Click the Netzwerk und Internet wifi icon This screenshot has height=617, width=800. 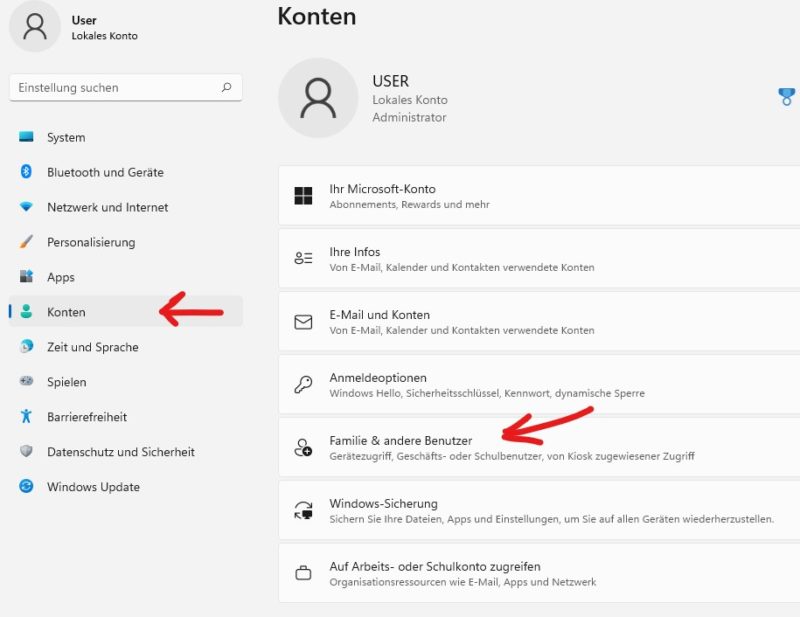click(26, 207)
